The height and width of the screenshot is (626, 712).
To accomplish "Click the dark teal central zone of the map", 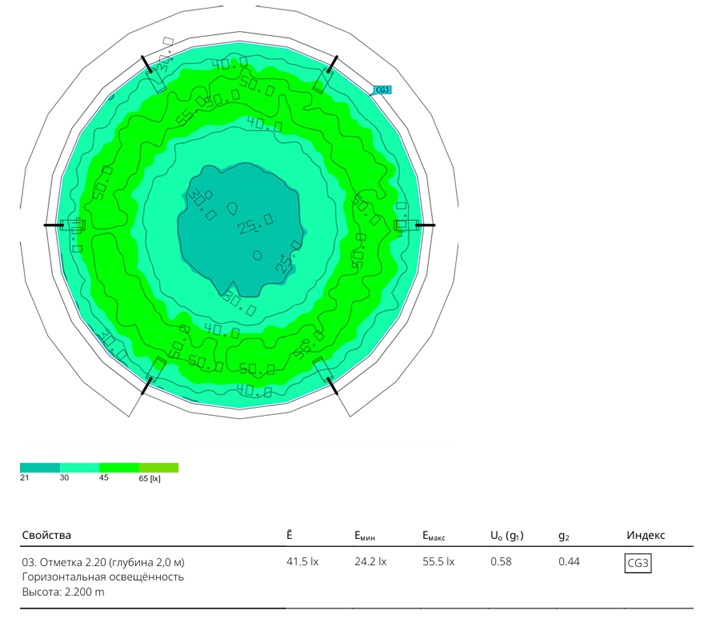I will point(240,225).
